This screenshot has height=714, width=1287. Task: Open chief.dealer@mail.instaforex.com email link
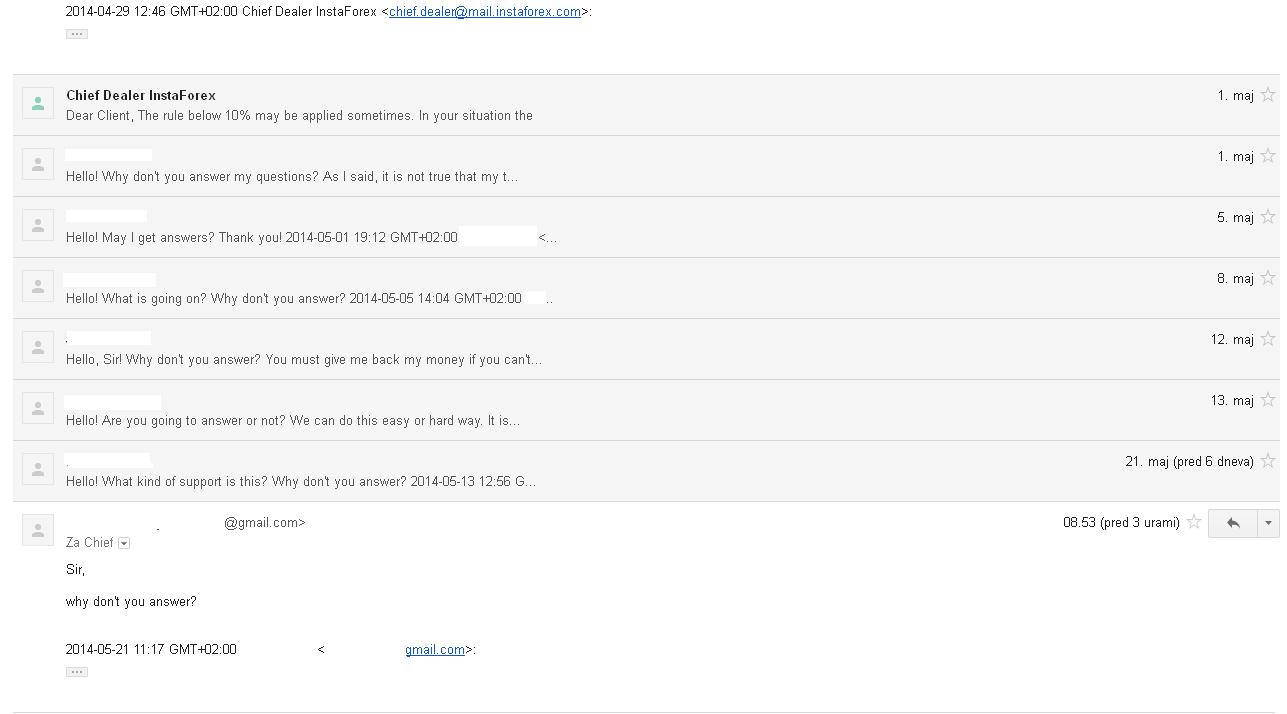click(x=484, y=12)
